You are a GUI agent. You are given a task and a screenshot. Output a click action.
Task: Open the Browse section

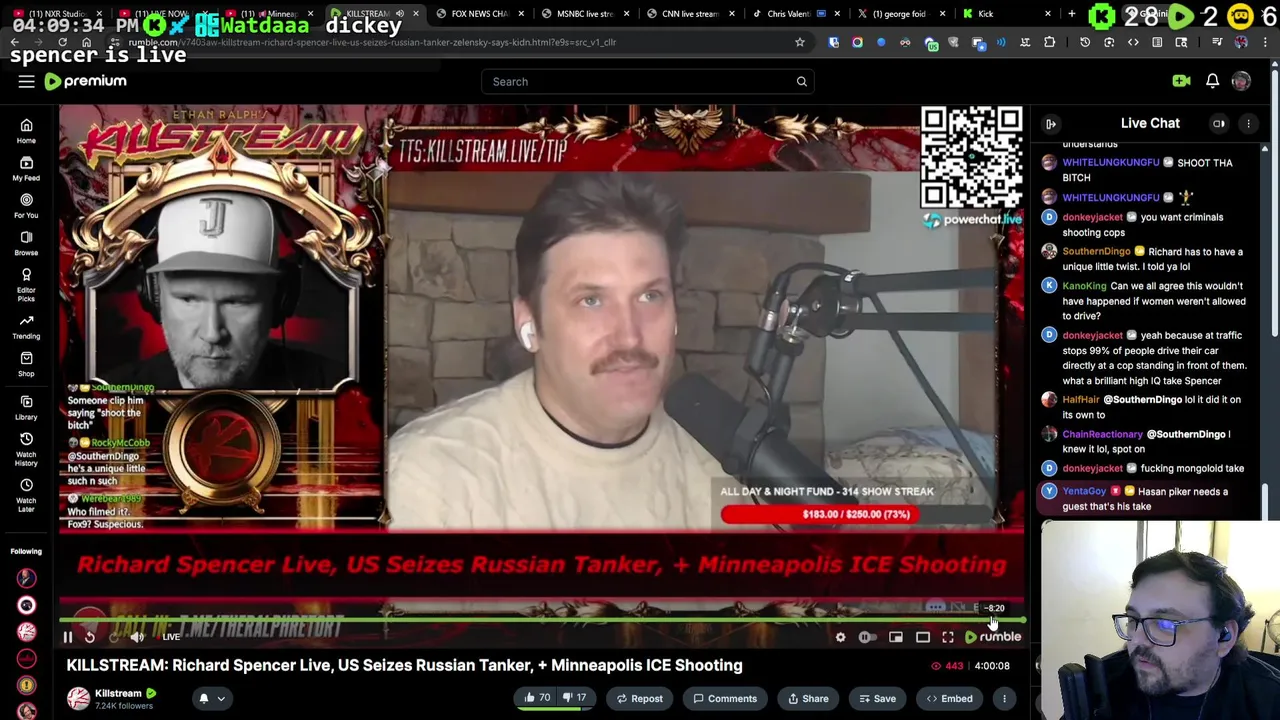point(26,243)
